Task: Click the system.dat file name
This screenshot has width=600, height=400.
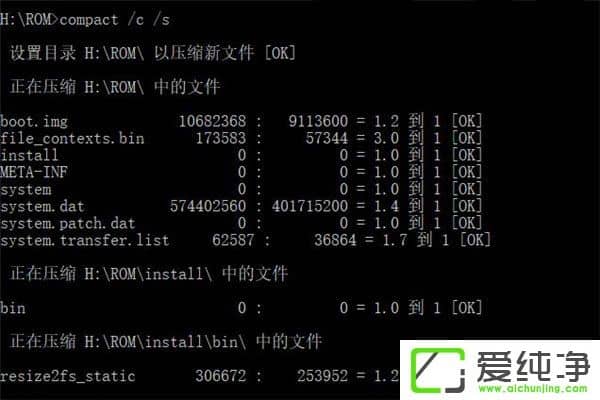Action: (42, 206)
